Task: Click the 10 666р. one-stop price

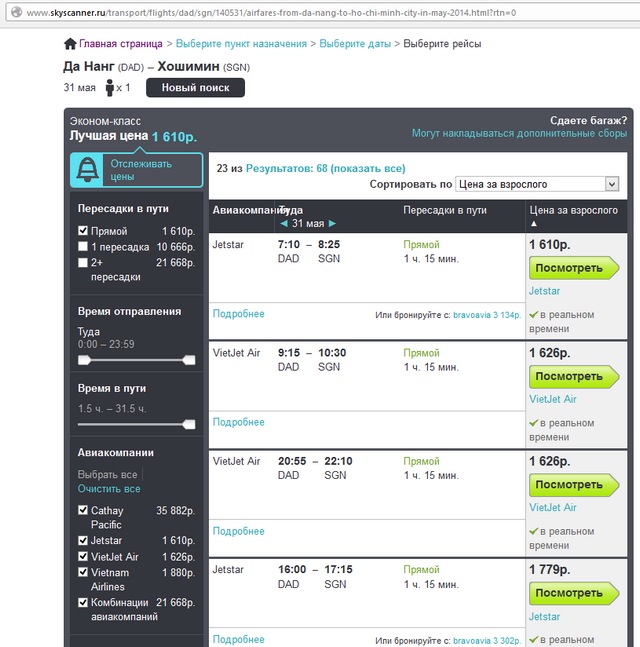Action: point(175,247)
